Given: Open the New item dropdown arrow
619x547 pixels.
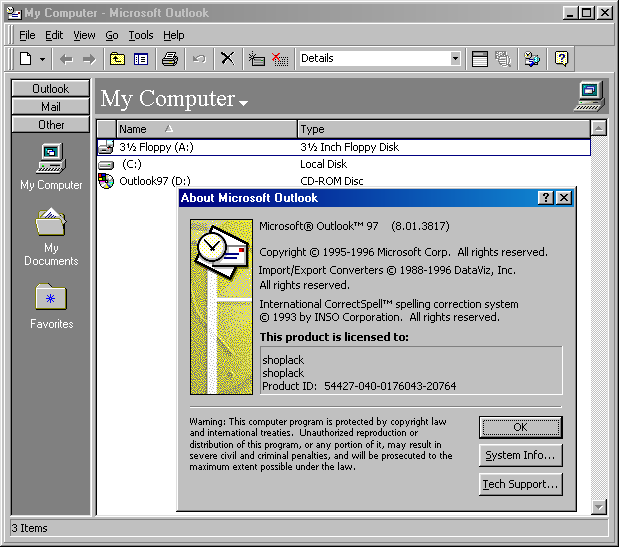Looking at the screenshot, I should point(42,59).
